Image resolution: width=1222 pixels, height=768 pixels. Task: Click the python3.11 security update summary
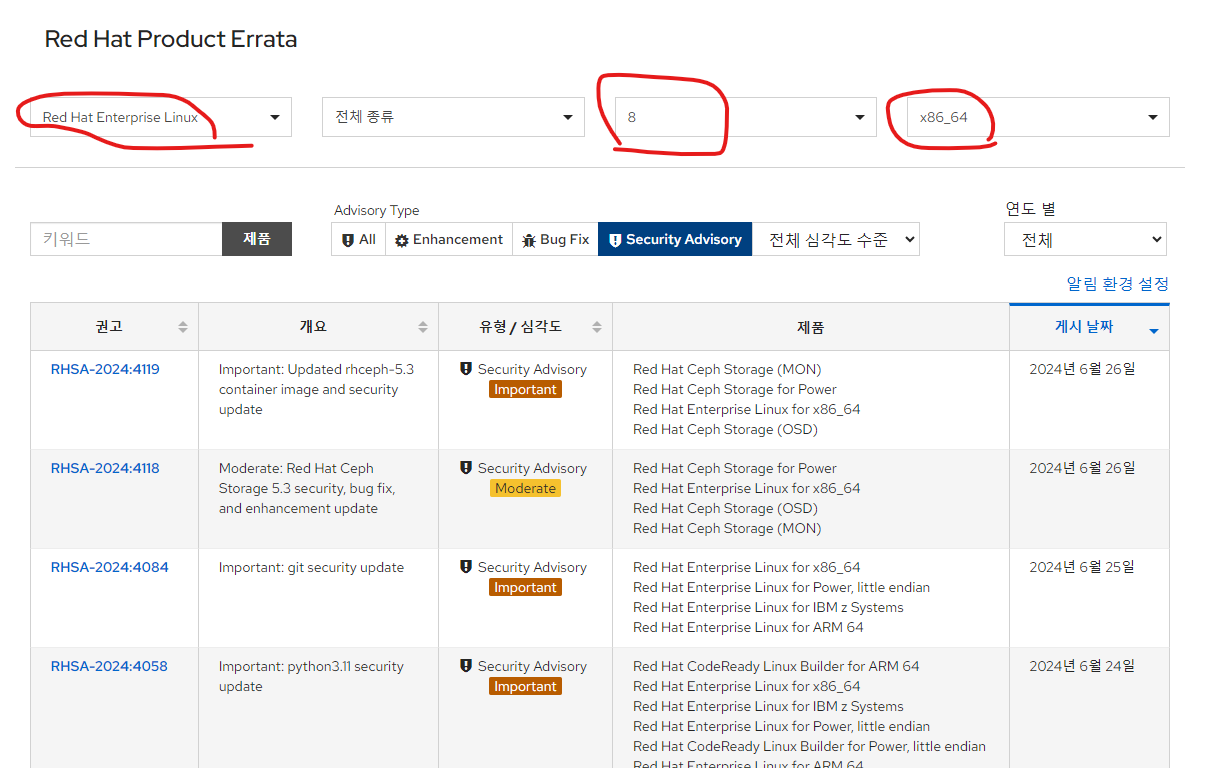[311, 676]
